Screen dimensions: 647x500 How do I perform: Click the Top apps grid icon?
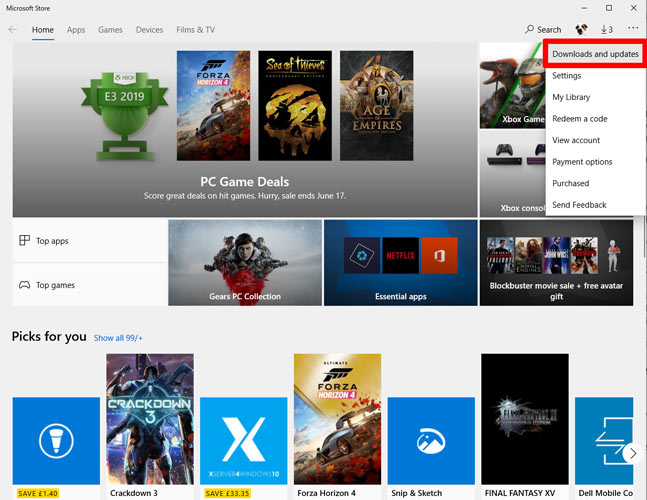point(24,241)
